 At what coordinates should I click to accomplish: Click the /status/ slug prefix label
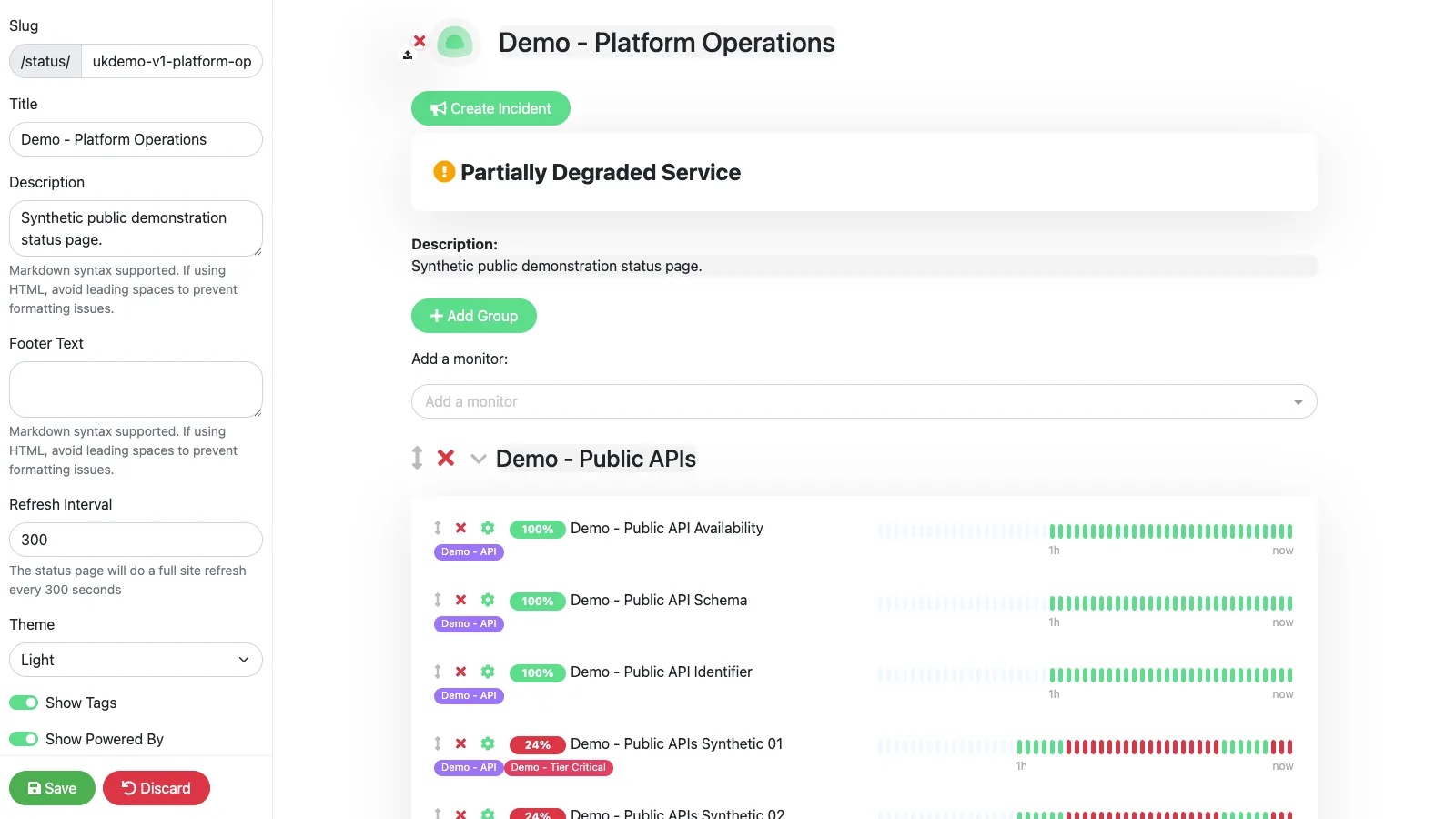coord(45,61)
